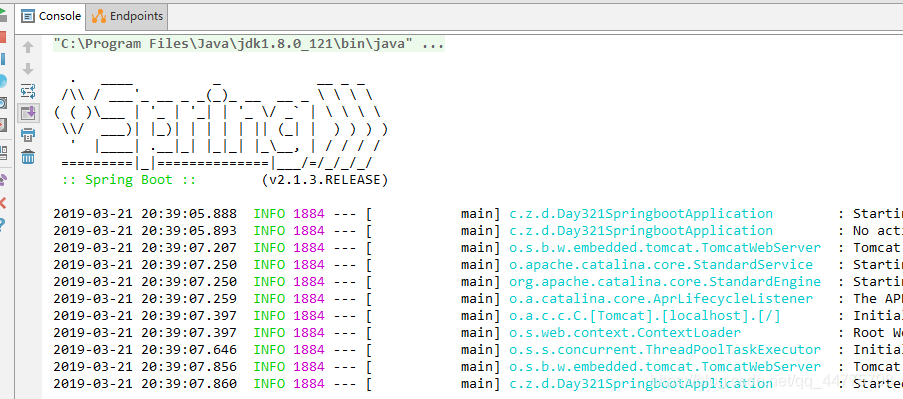The image size is (903, 399).
Task: Open the Endpoints tab
Action: (128, 16)
